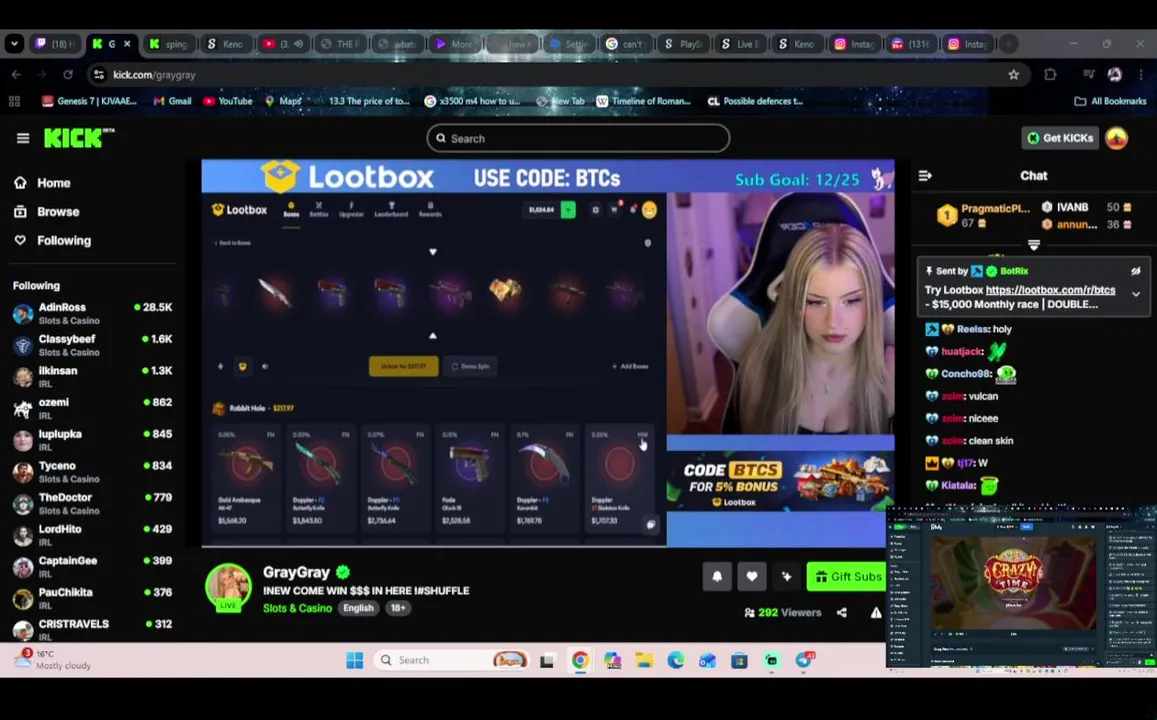Open Windows Start menu
1157x720 pixels.
coord(354,660)
